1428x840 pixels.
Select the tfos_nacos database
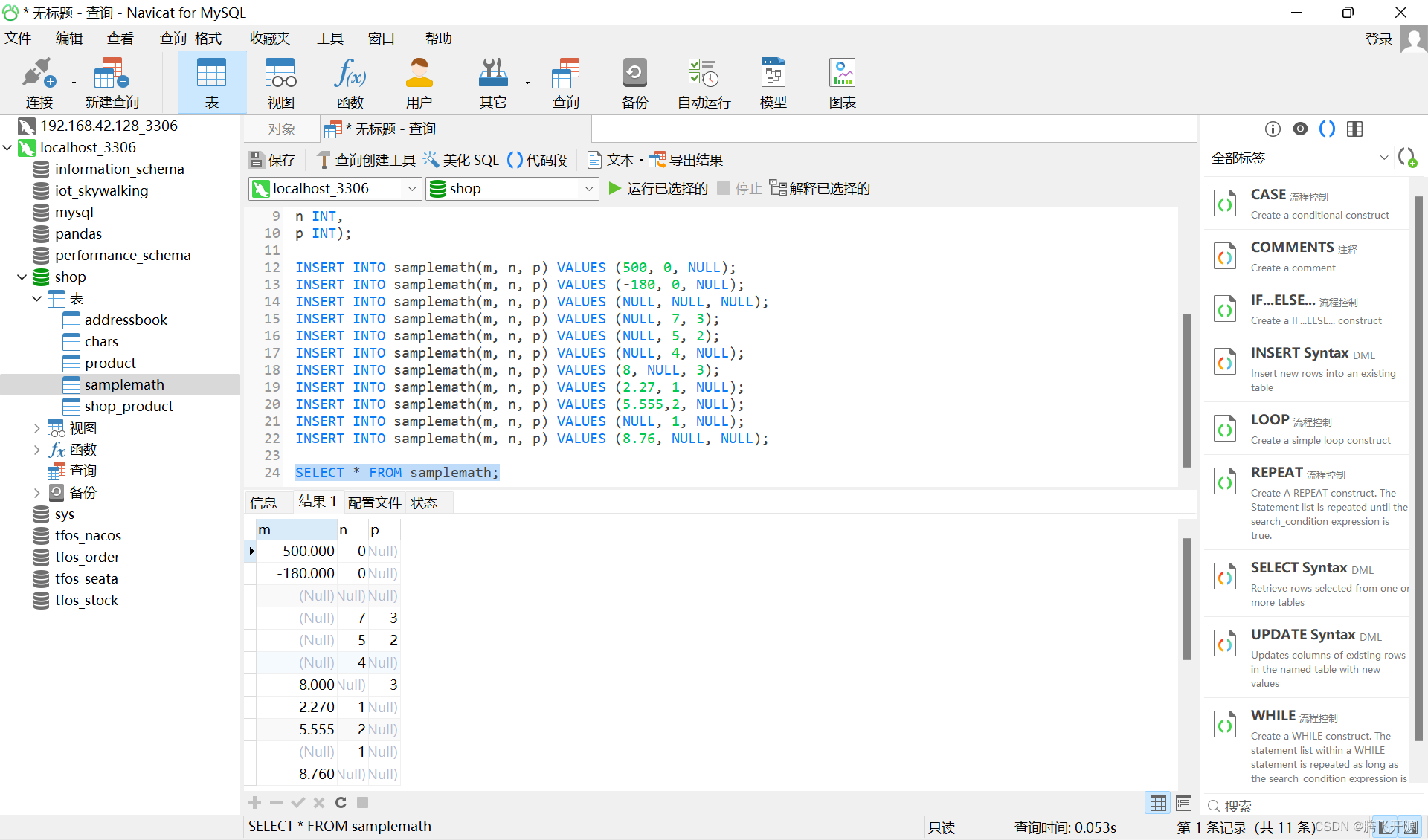click(x=88, y=536)
